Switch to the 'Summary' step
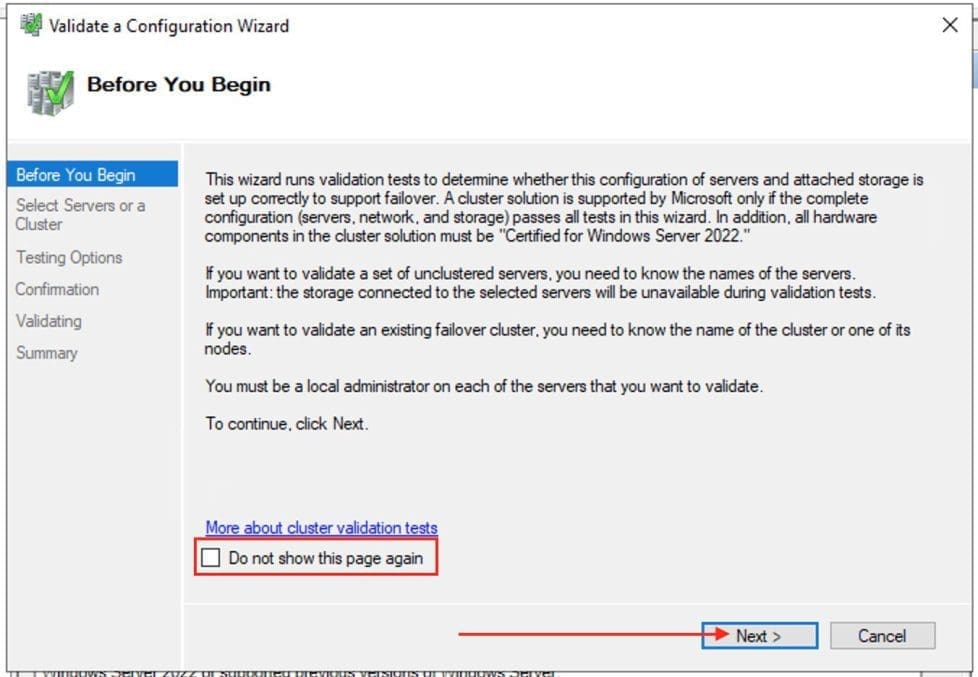Screen dimensions: 978x677 (x=46, y=353)
